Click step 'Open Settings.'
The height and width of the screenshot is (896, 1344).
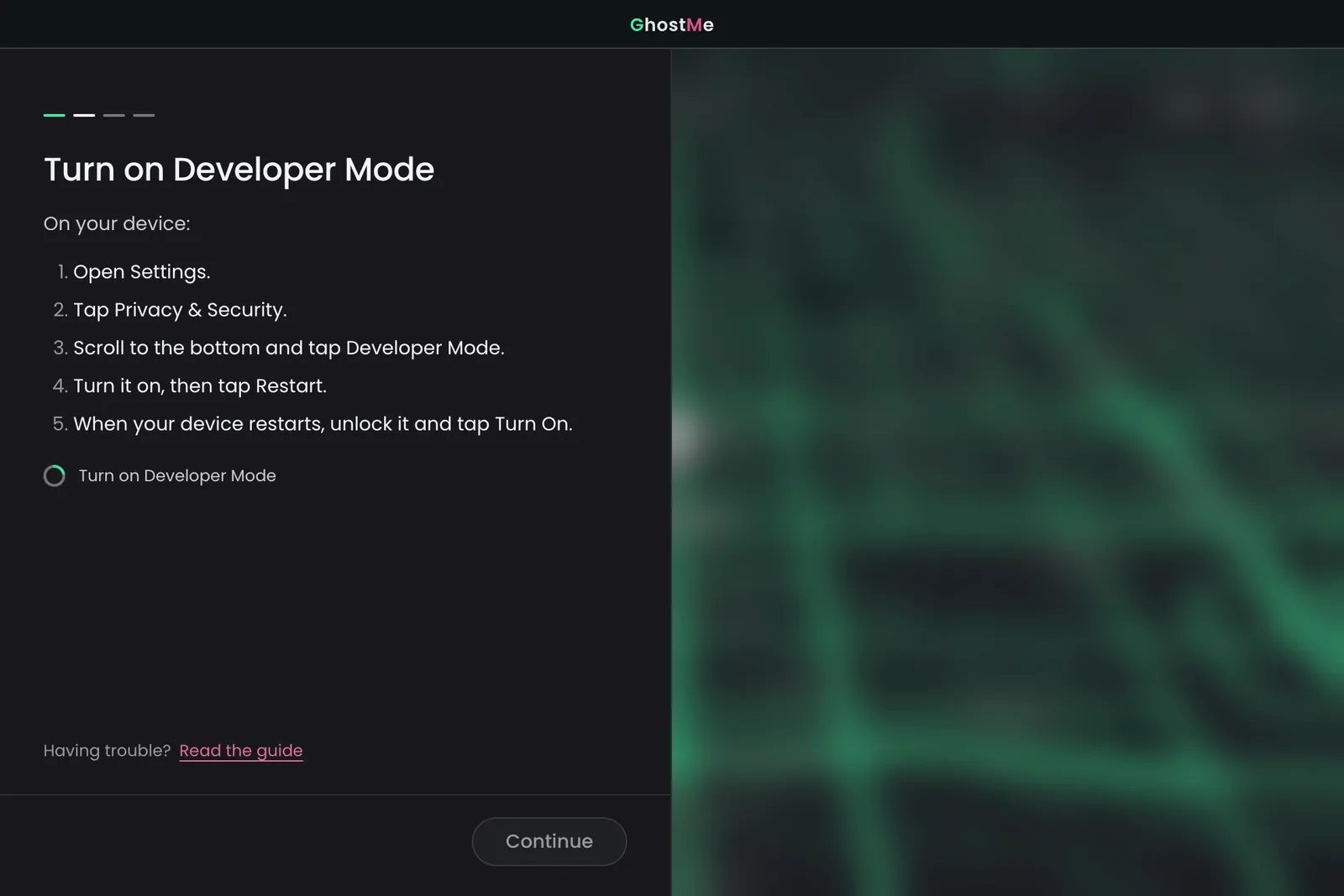coord(142,272)
